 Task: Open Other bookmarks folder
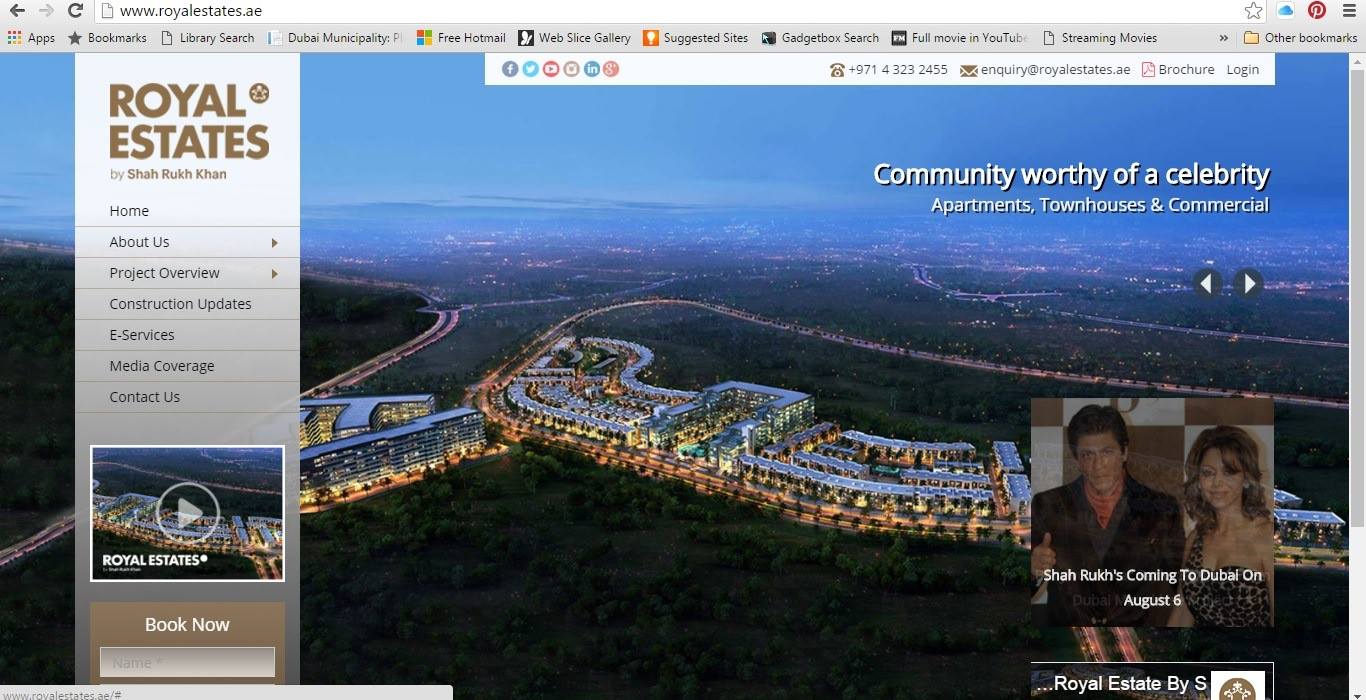pos(1300,38)
